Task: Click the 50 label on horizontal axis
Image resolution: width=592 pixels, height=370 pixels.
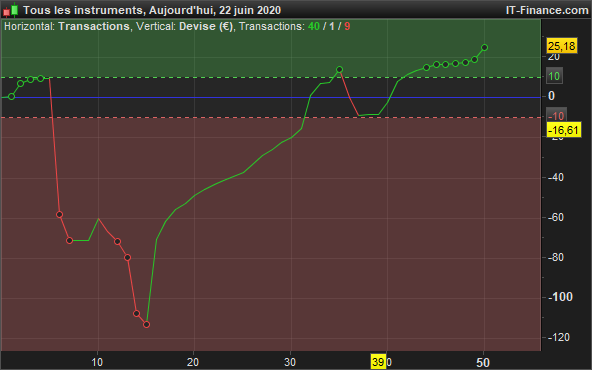Action: (x=483, y=362)
